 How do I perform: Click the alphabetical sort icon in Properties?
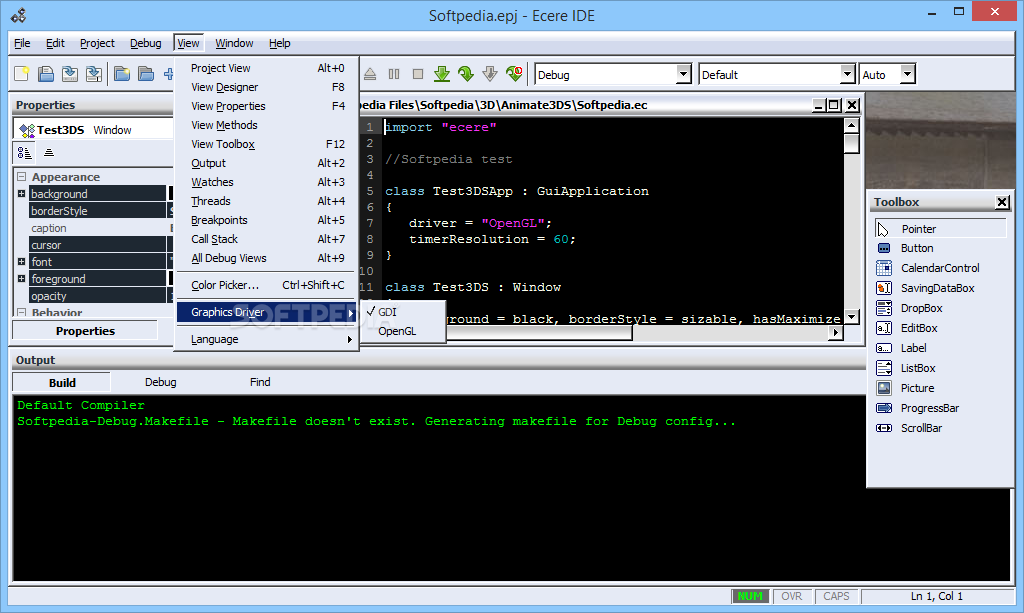[48, 153]
